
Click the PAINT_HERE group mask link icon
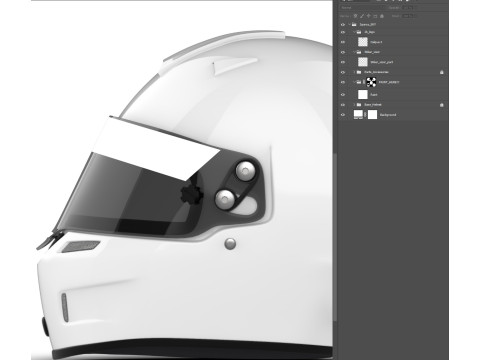364,82
